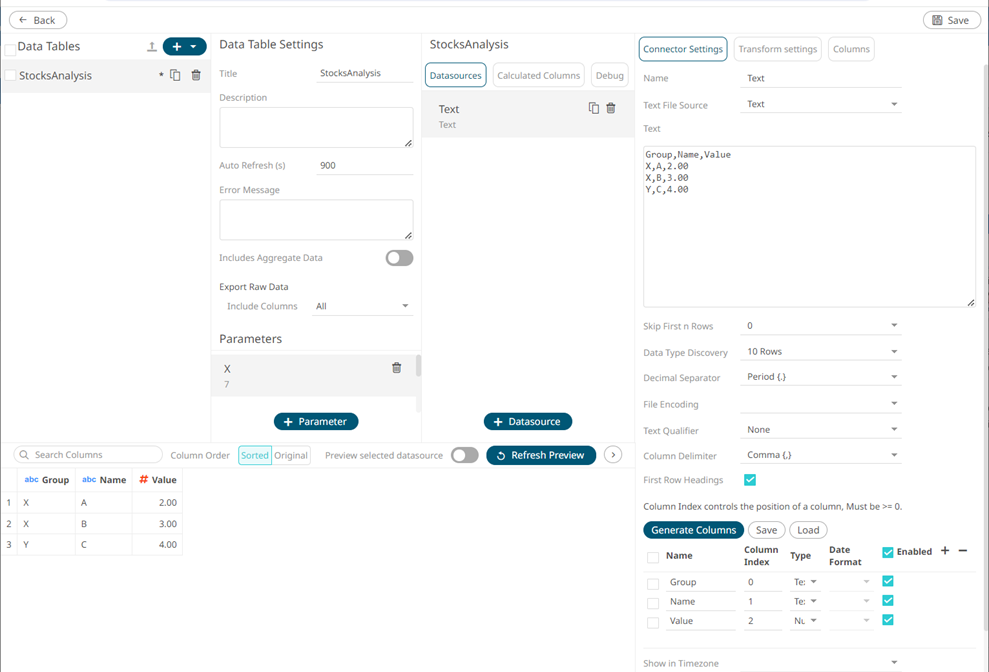Copy the StocksAnalysis data table
Viewport: 989px width, 672px height.
(x=175, y=75)
